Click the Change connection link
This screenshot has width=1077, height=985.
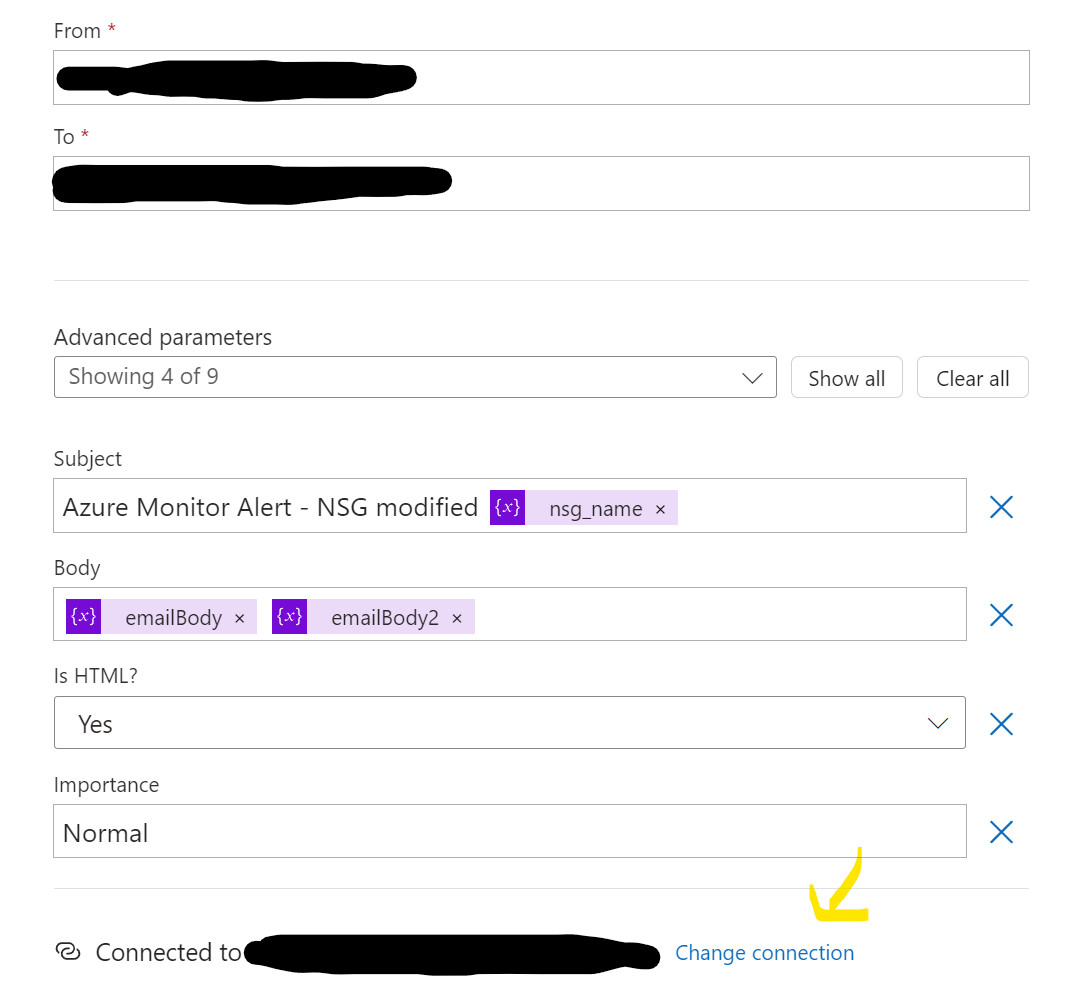click(x=765, y=953)
